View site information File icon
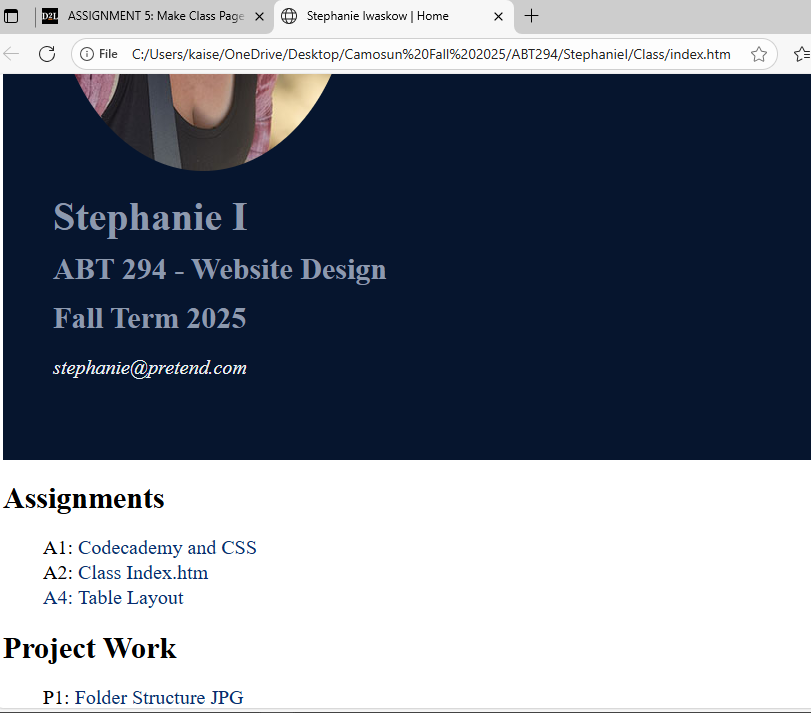 tap(99, 54)
